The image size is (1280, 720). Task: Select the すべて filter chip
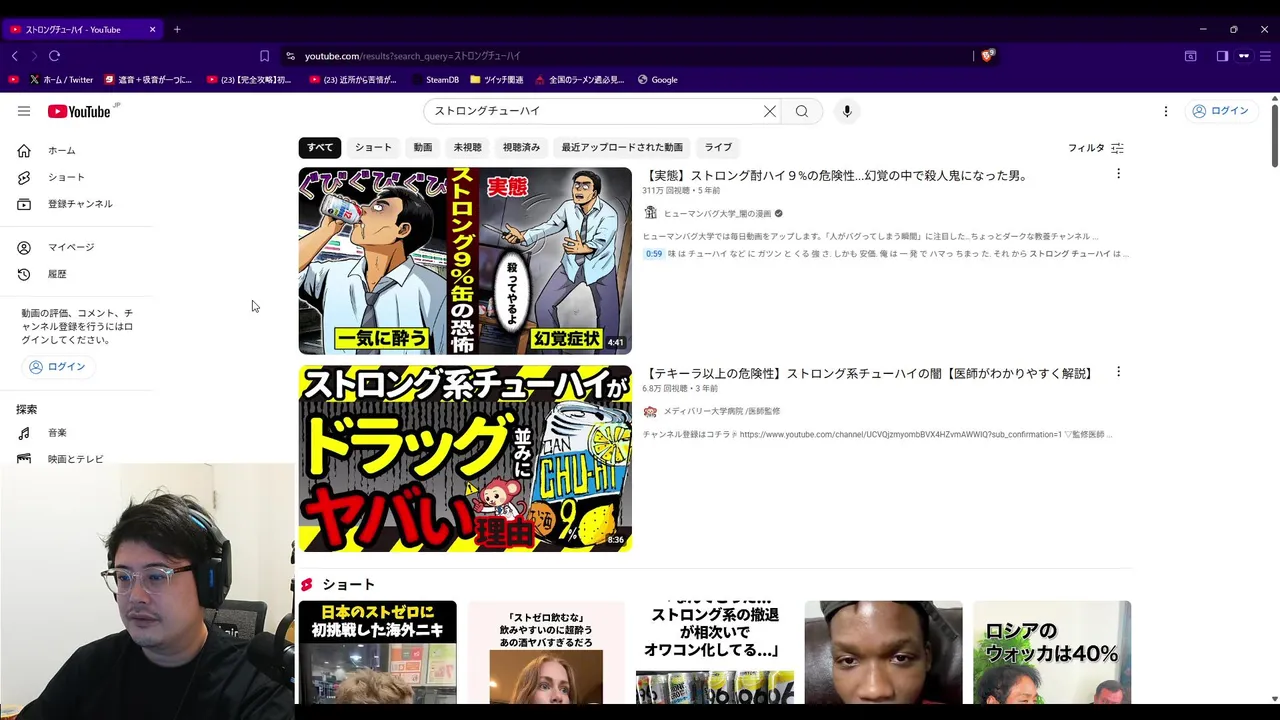[x=320, y=147]
